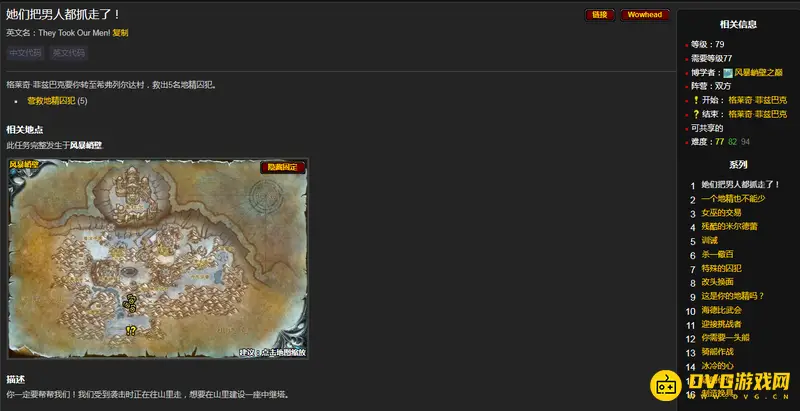Open series quest 你需要一头熊
The height and width of the screenshot is (411, 800).
pyautogui.click(x=726, y=338)
